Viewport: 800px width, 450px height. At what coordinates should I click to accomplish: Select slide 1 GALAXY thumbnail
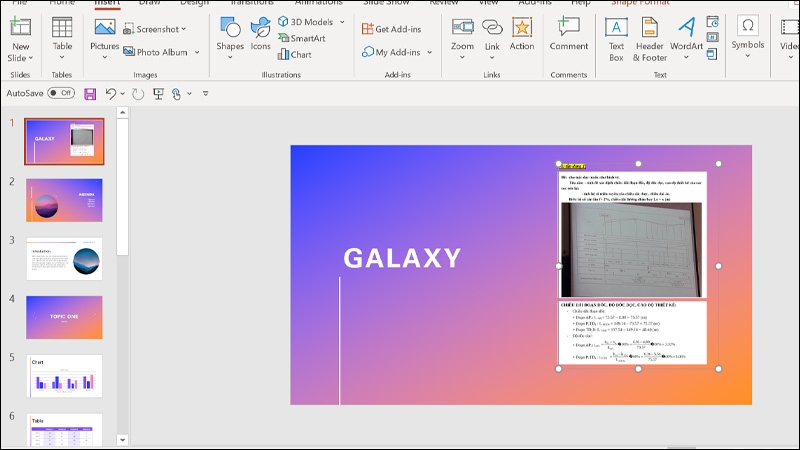pos(64,141)
